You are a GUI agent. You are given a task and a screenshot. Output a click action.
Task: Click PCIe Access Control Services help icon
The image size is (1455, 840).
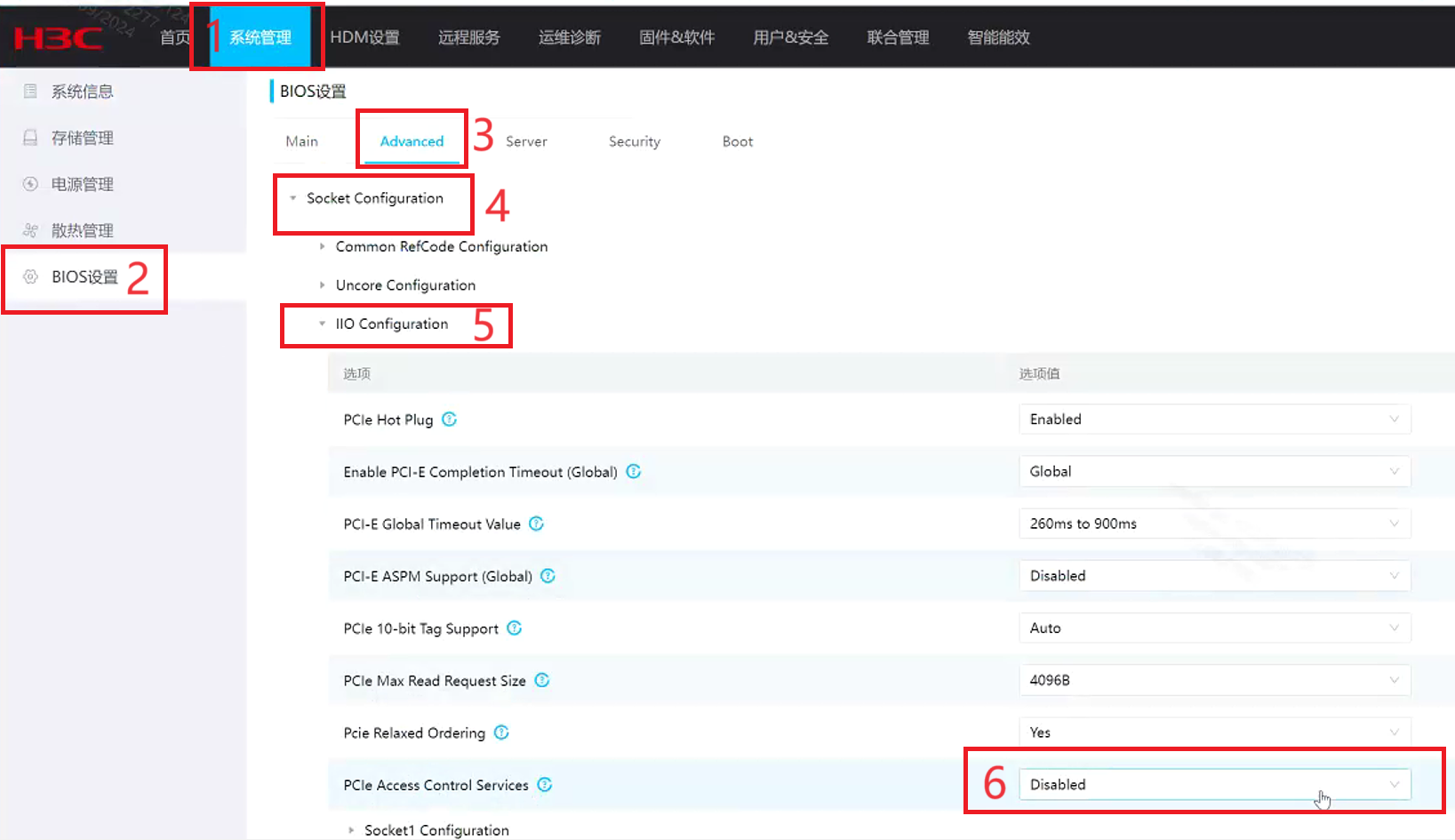pos(545,784)
